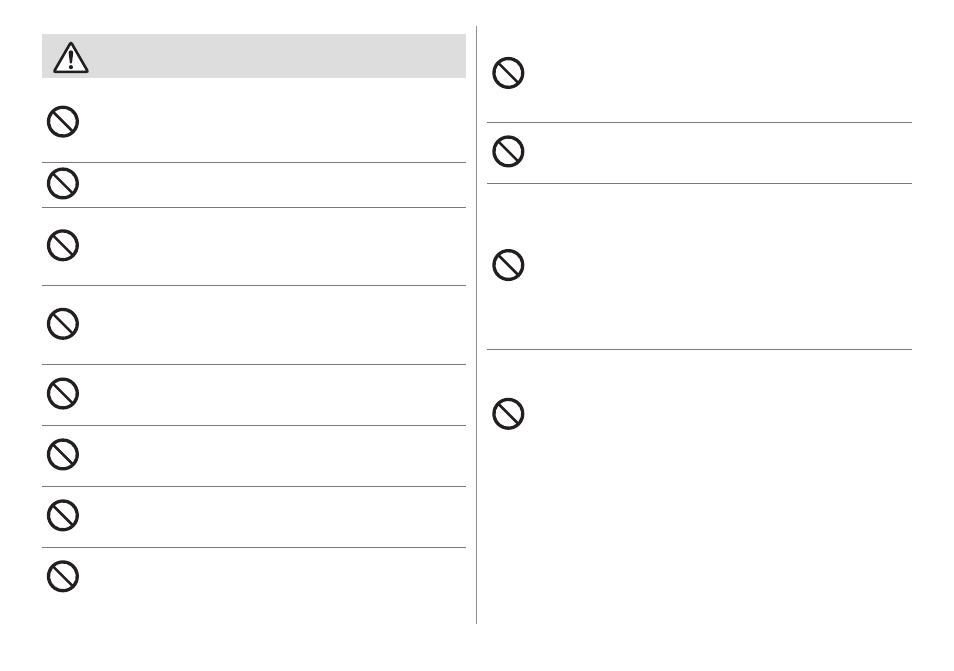Click the second prohibition icon in the left column

tap(63, 183)
